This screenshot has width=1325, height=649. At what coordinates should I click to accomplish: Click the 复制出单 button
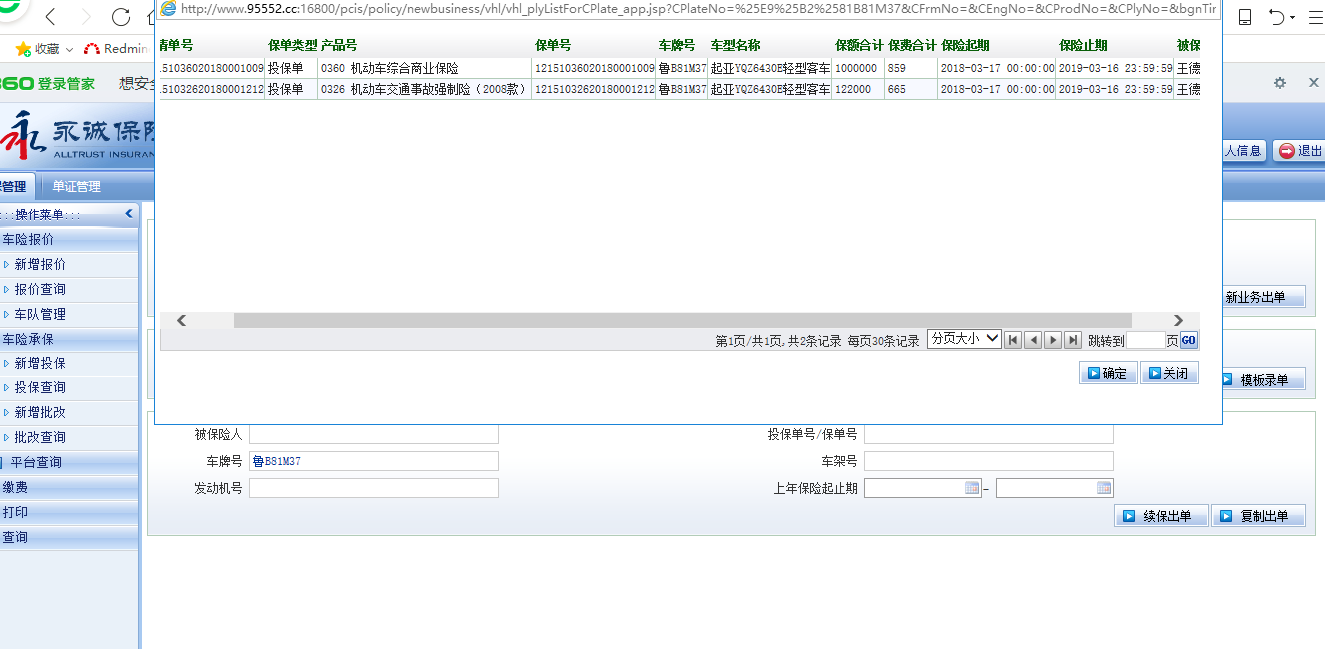coord(1259,516)
